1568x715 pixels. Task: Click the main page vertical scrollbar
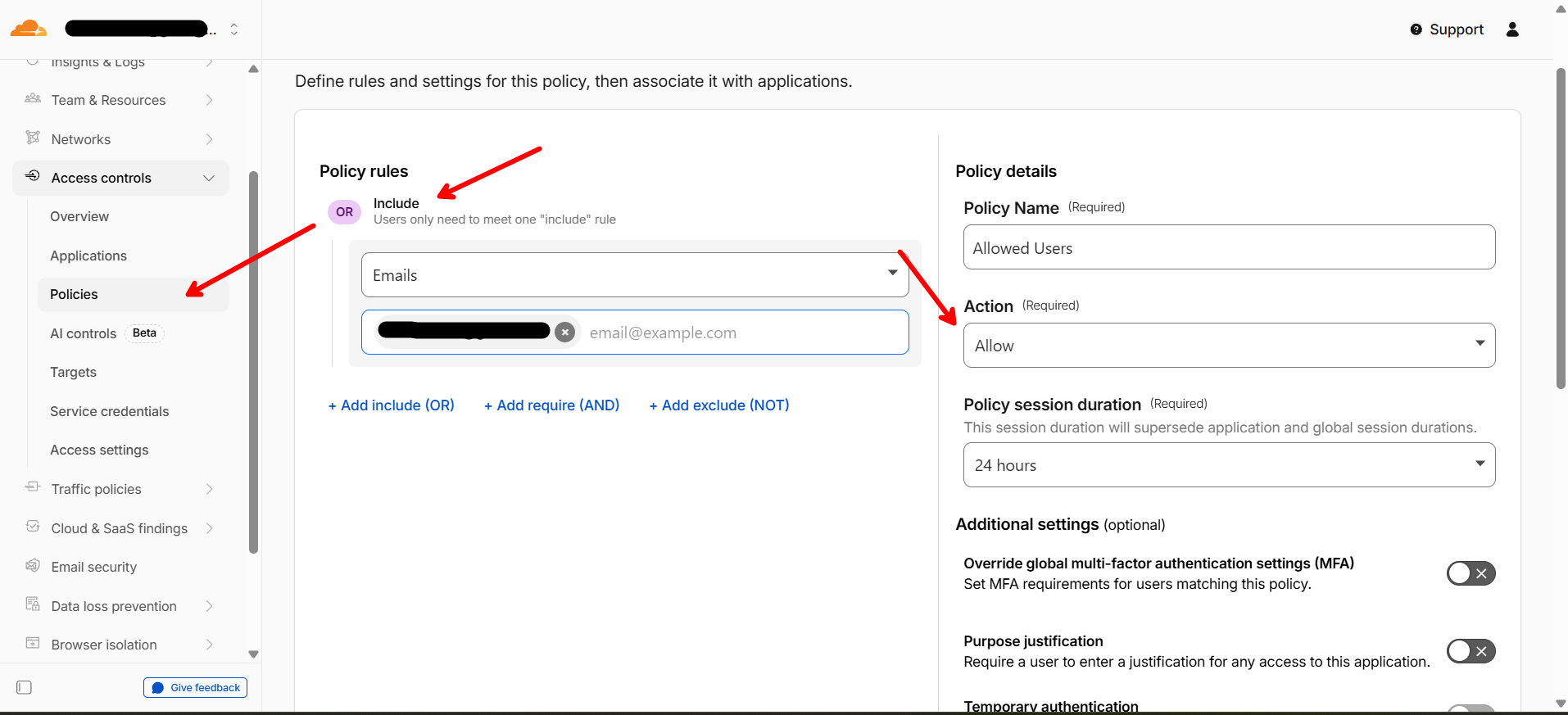point(1561,229)
